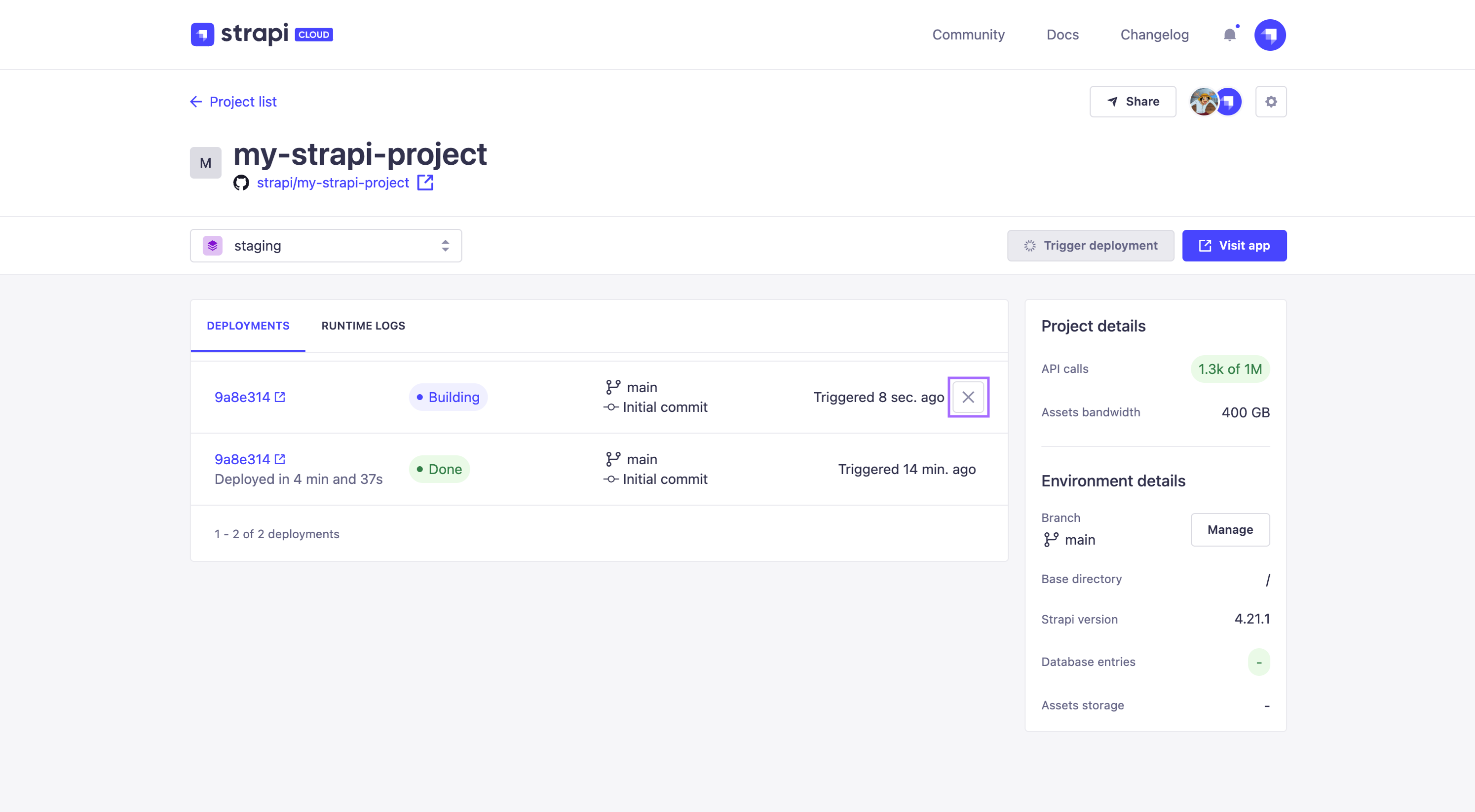The width and height of the screenshot is (1475, 812).
Task: Click the project settings gear icon
Action: pyautogui.click(x=1271, y=101)
